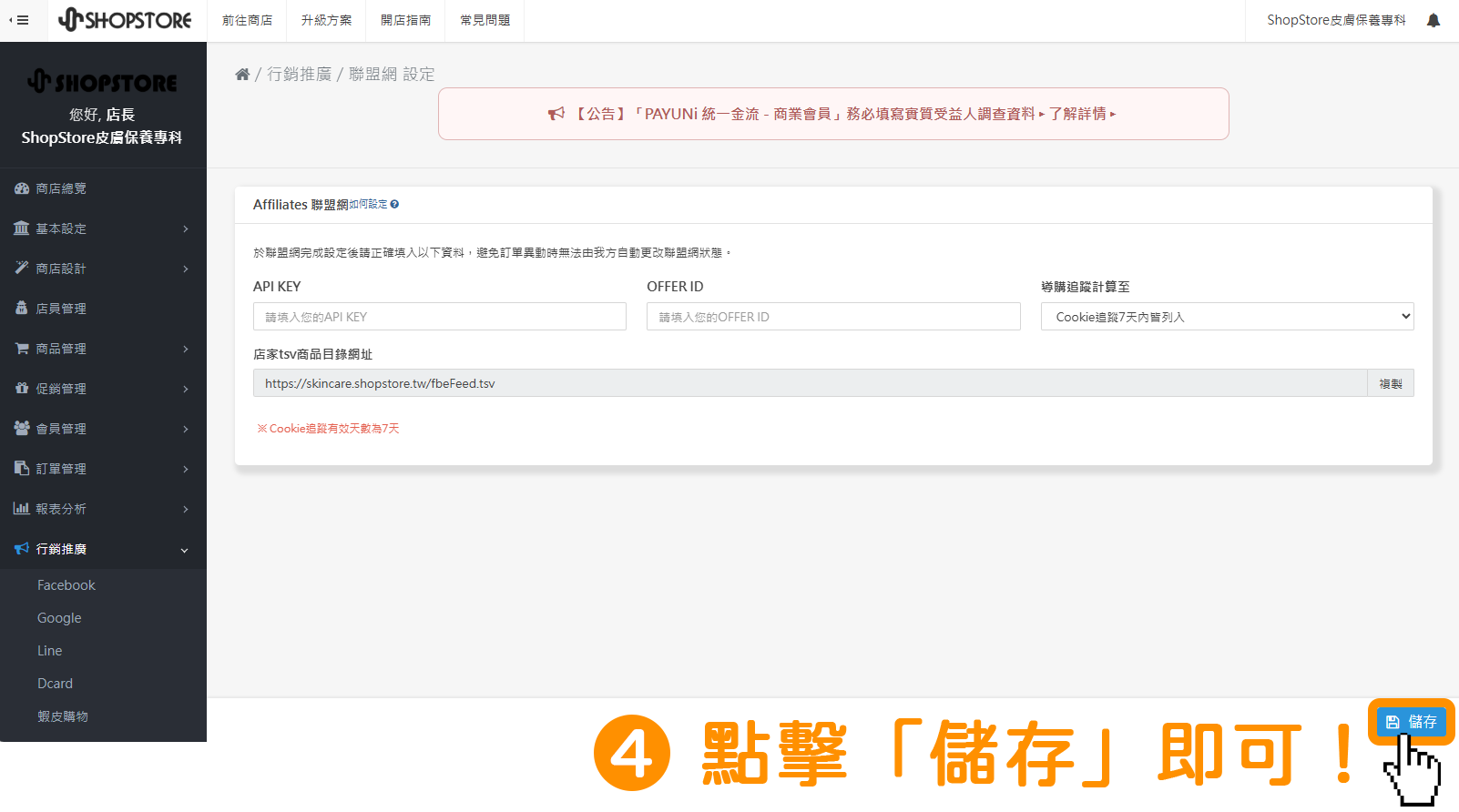This screenshot has width=1459, height=812.
Task: Open the 如何設定 help question icon
Action: [x=394, y=205]
